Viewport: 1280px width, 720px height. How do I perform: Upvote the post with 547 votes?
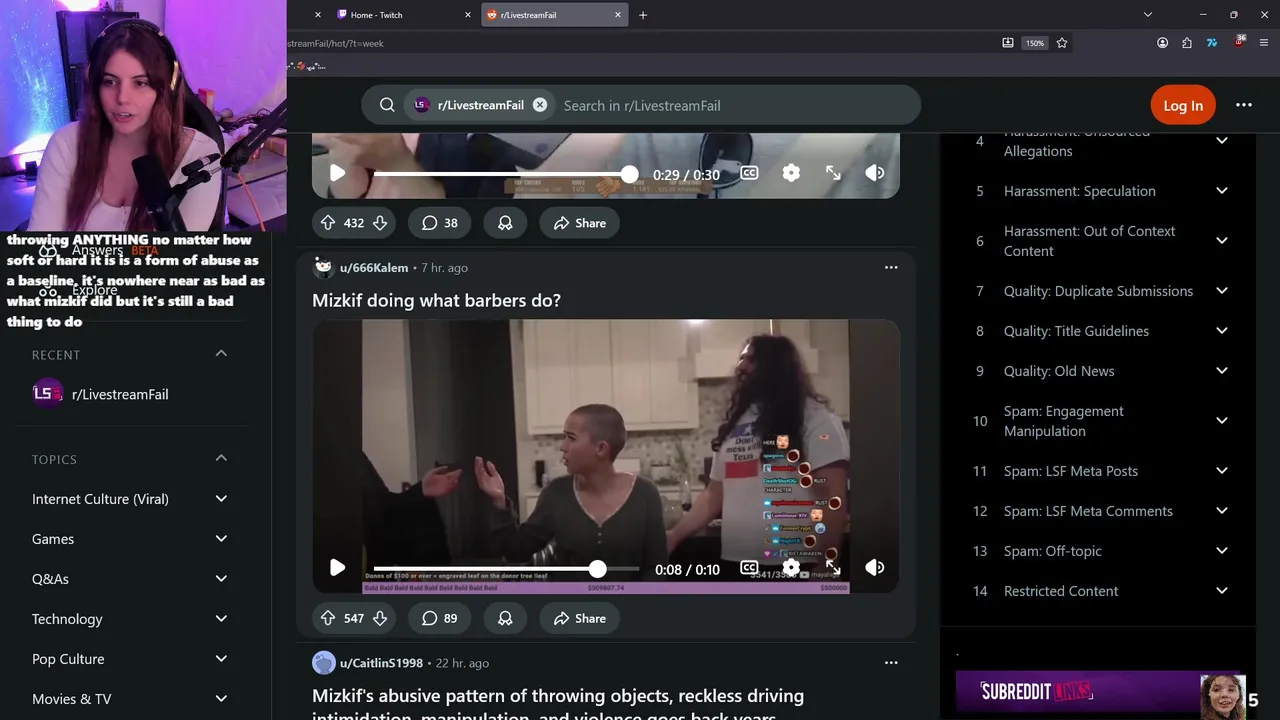[328, 618]
